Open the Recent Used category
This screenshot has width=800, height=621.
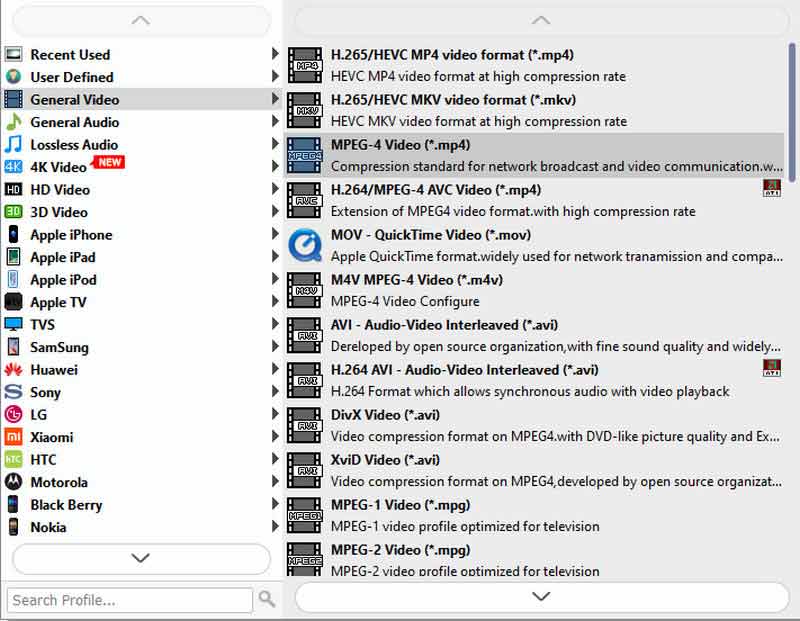(70, 55)
